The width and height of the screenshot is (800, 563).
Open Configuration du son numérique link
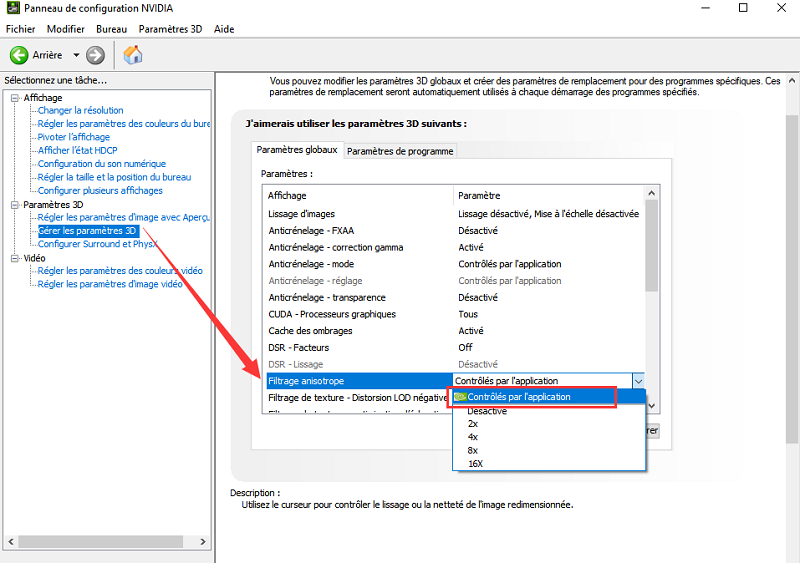pyautogui.click(x=102, y=163)
